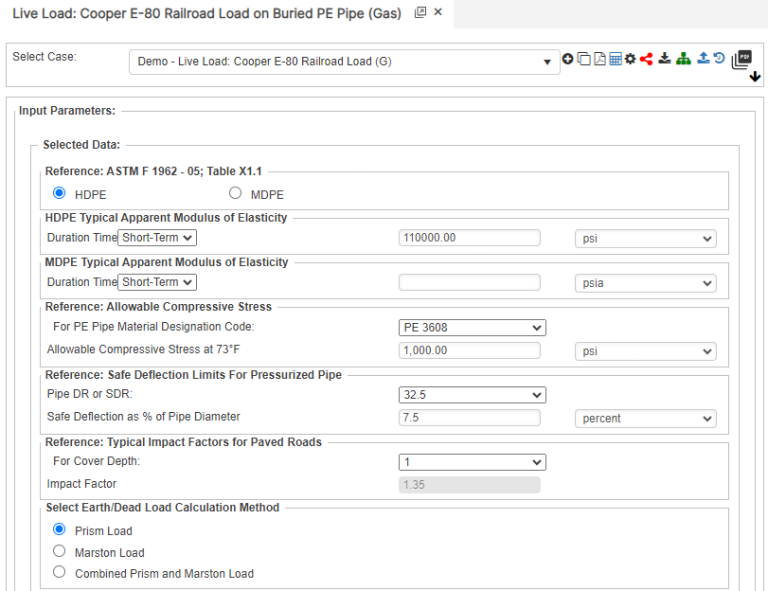This screenshot has width=768, height=591.
Task: Open the Pipe DR or SDR dropdown
Action: click(472, 395)
